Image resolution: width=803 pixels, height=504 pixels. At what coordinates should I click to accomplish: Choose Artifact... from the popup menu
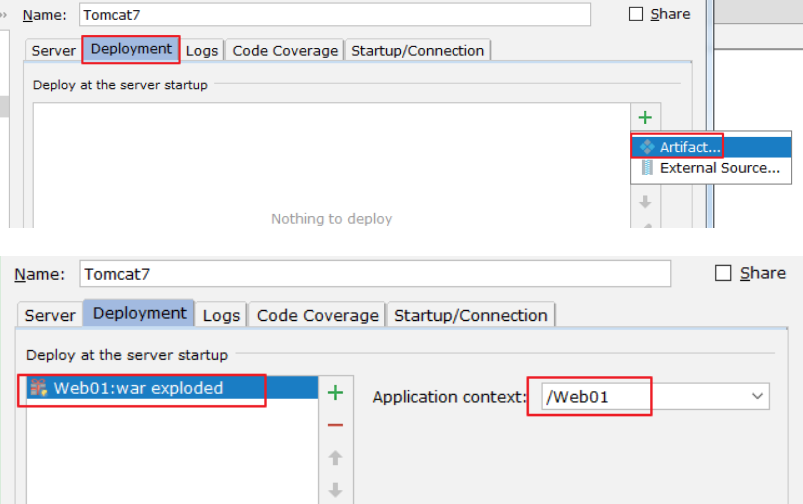(711, 147)
